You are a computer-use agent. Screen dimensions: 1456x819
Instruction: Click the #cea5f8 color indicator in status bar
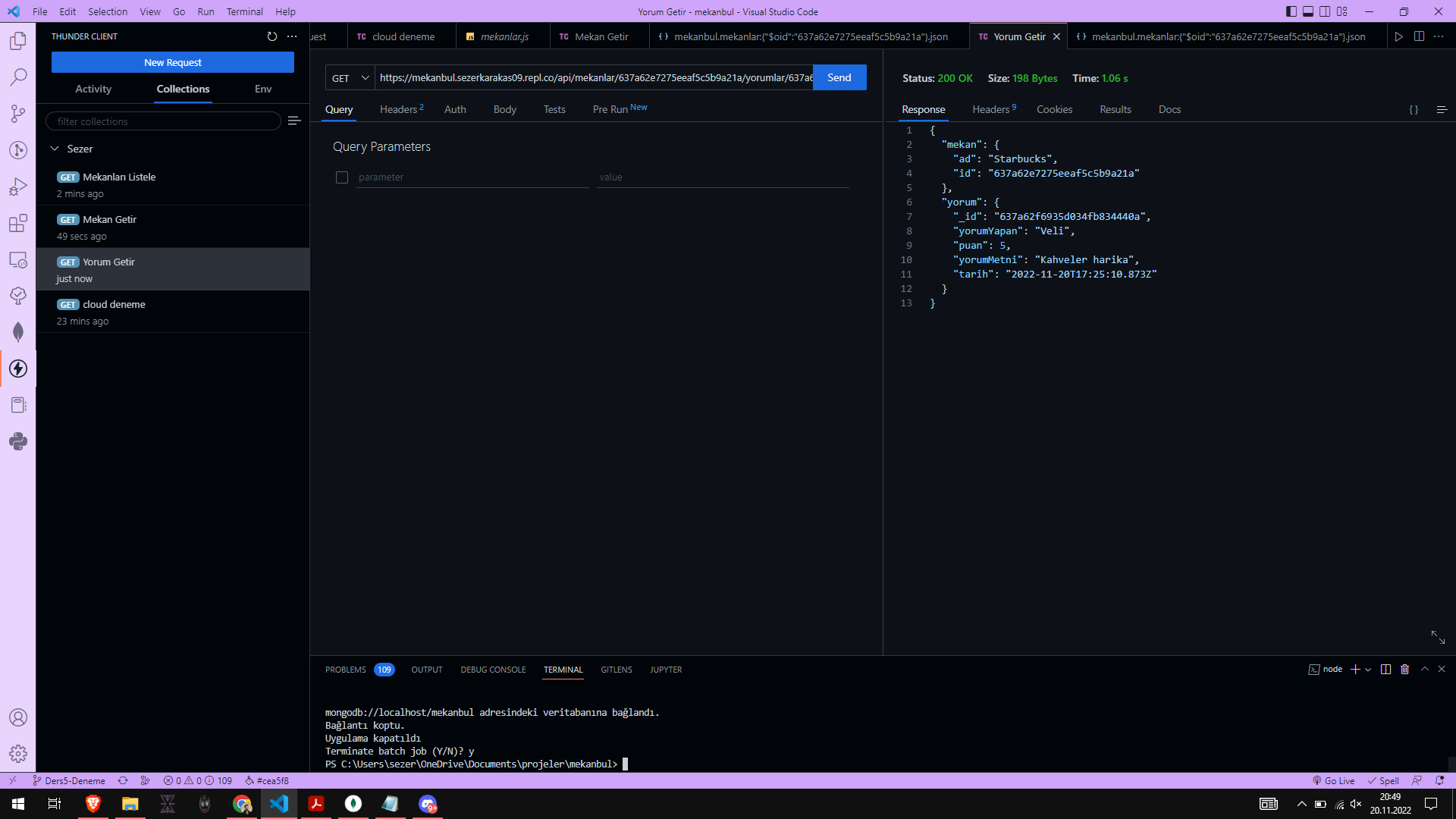[266, 780]
